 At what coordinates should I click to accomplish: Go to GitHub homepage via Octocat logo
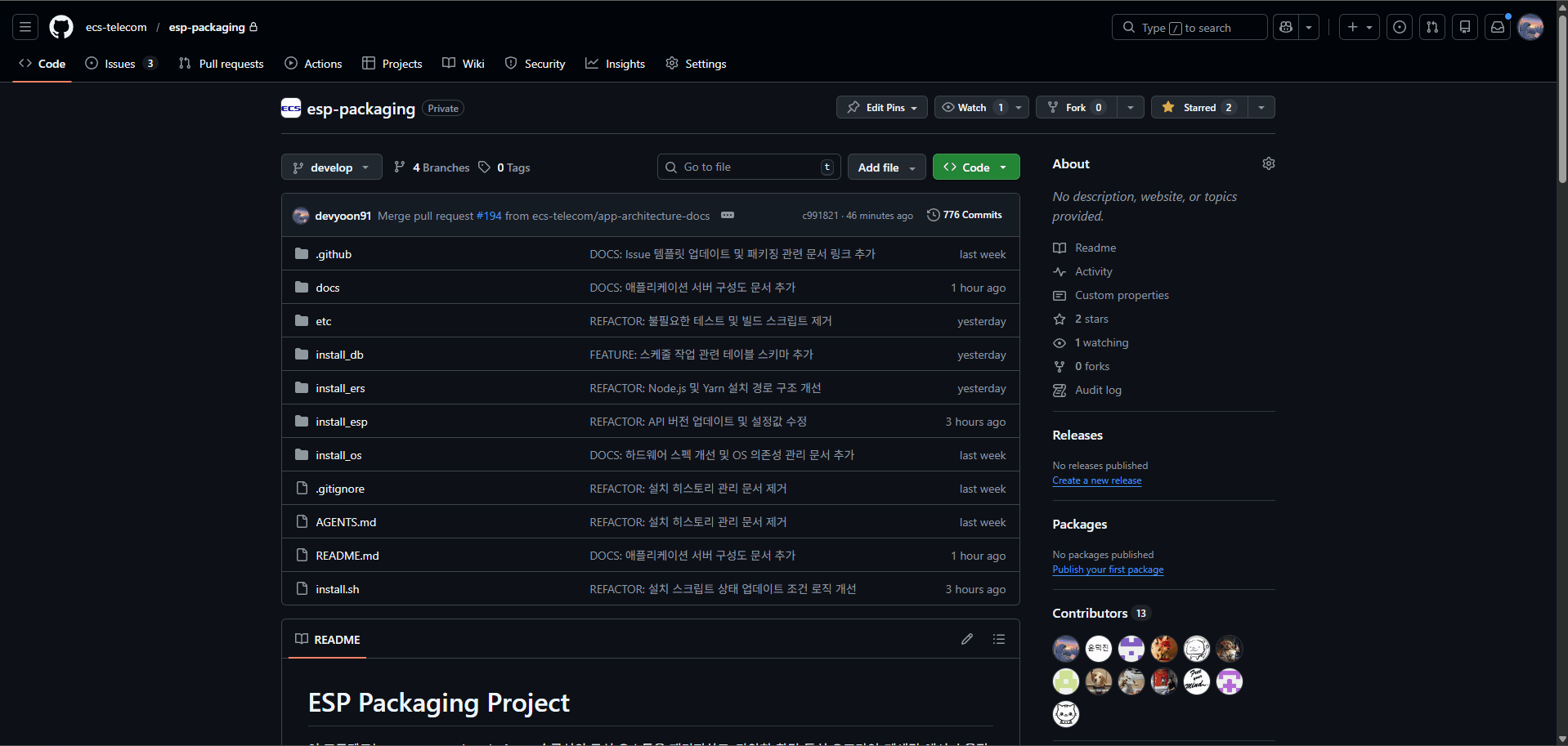tap(61, 27)
